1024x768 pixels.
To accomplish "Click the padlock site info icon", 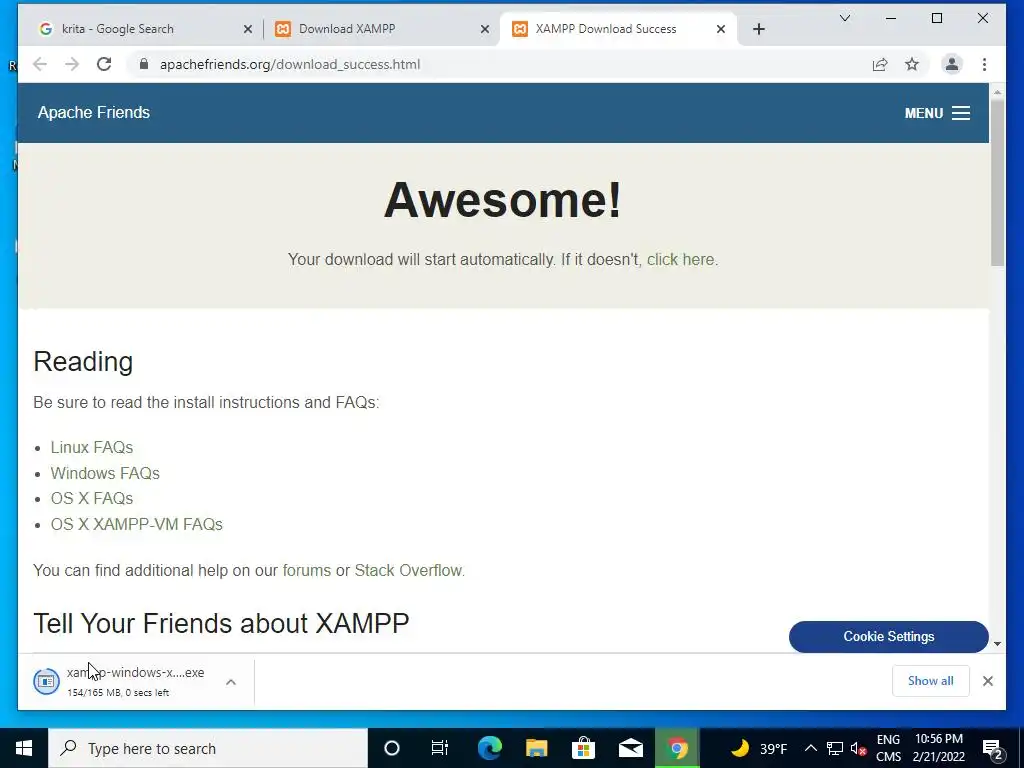I will coord(144,64).
